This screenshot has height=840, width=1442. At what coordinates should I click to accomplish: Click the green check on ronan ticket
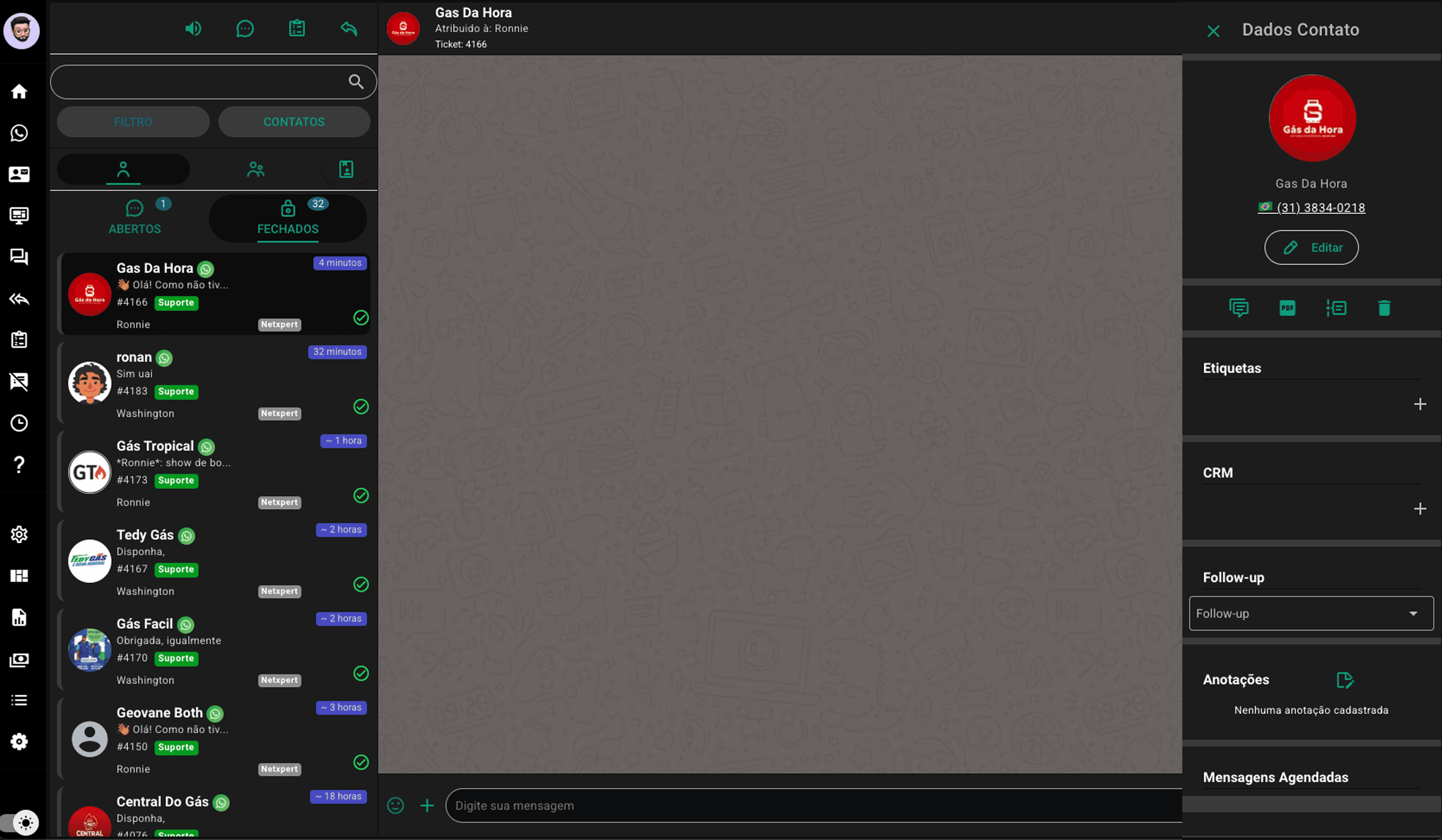pos(361,406)
